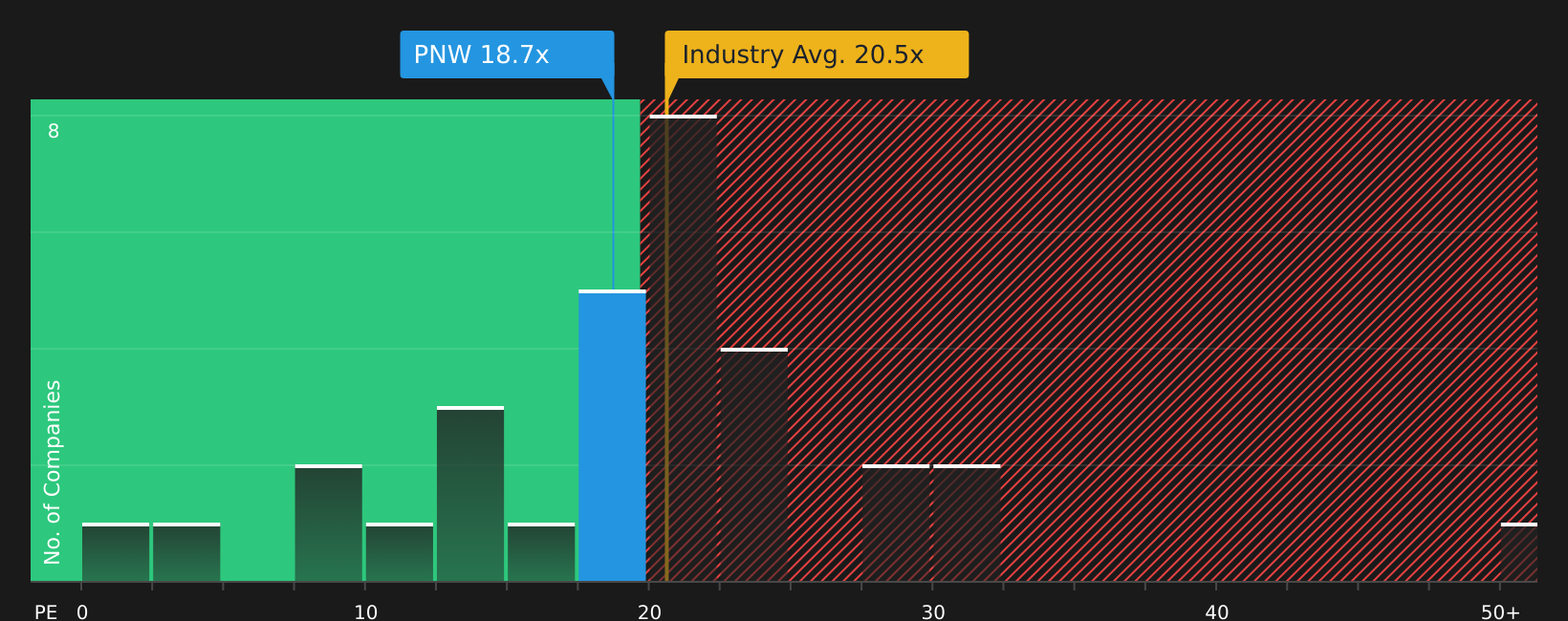Click the x-axis label 50+
This screenshot has width=1568, height=621.
[1500, 612]
